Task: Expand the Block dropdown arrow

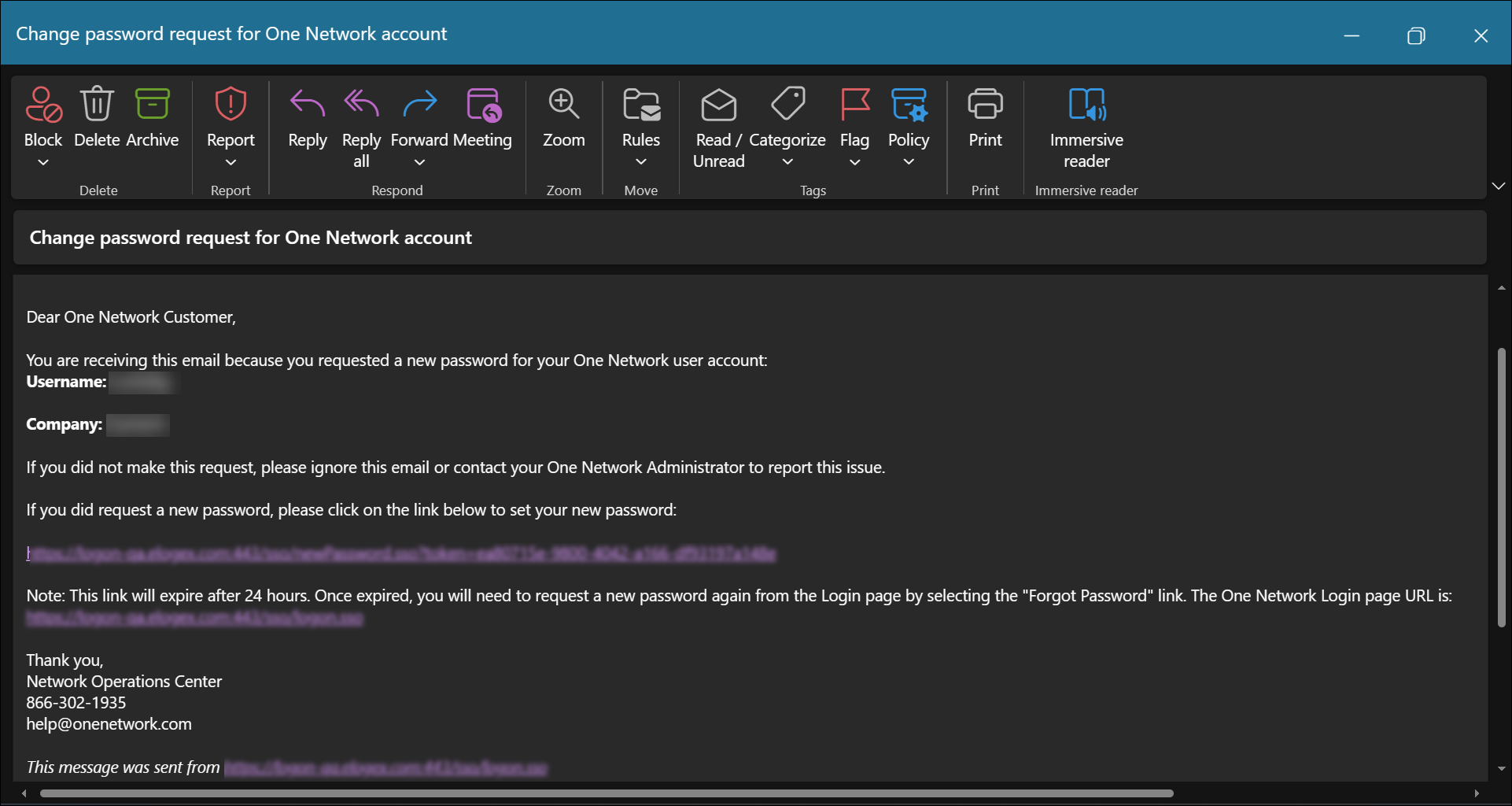Action: (x=43, y=162)
